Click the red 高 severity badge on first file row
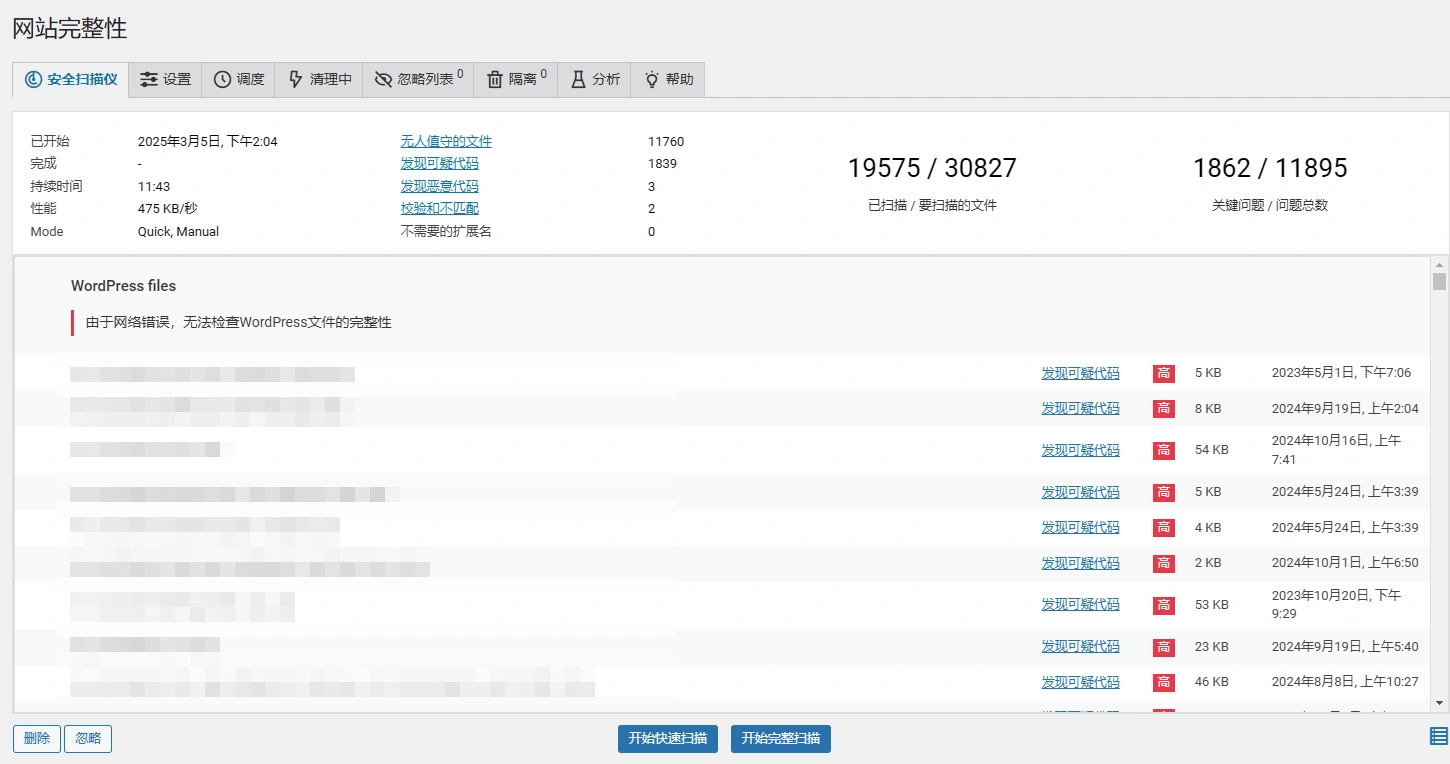 coord(1163,372)
